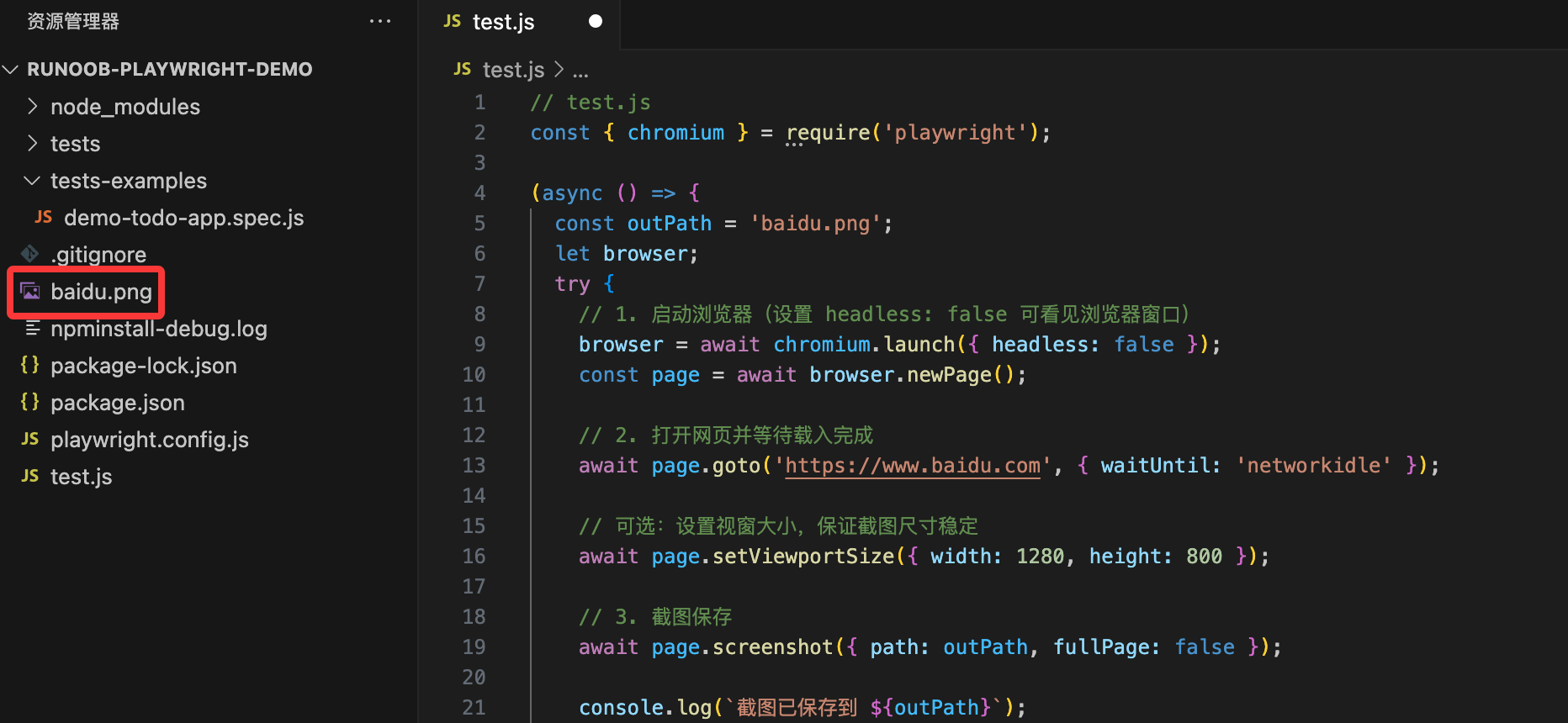Click the .gitignore git file icon
Image resolution: width=1568 pixels, height=723 pixels.
[x=30, y=254]
